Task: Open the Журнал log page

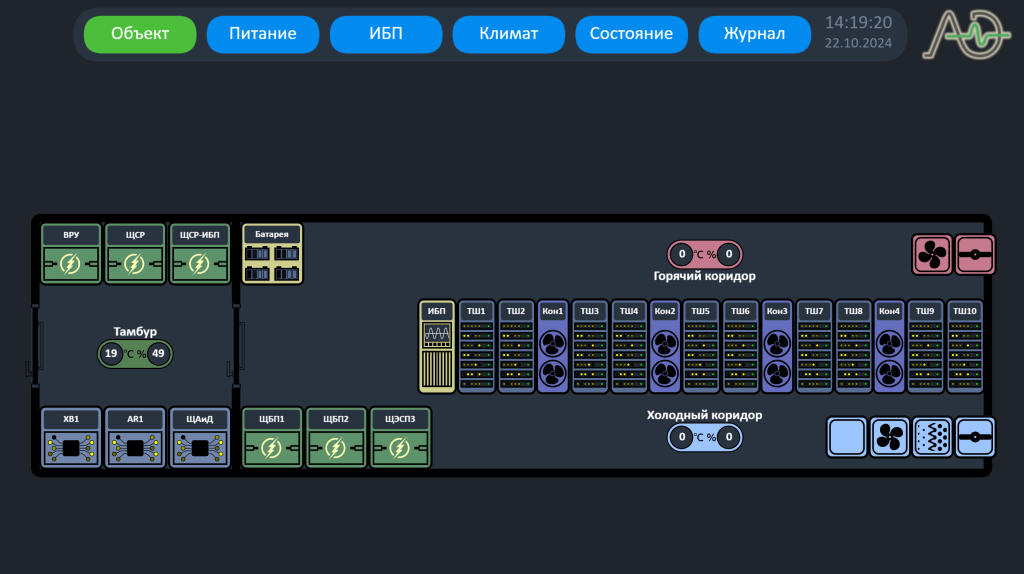Action: [x=754, y=34]
